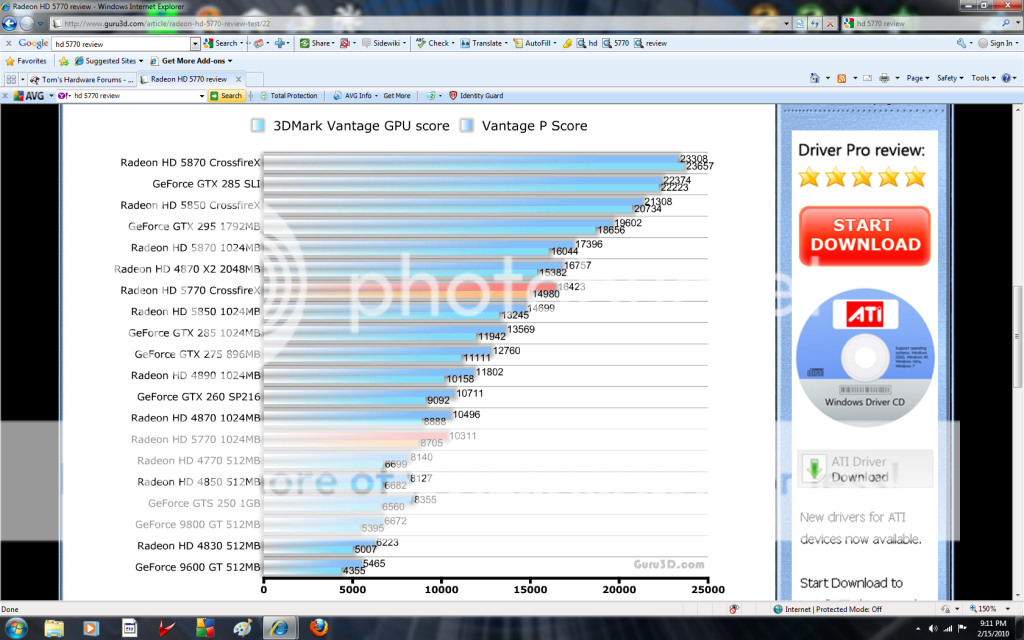Viewport: 1024px width, 640px height.
Task: Click Identity Guard on the AVG toolbar
Action: [476, 96]
